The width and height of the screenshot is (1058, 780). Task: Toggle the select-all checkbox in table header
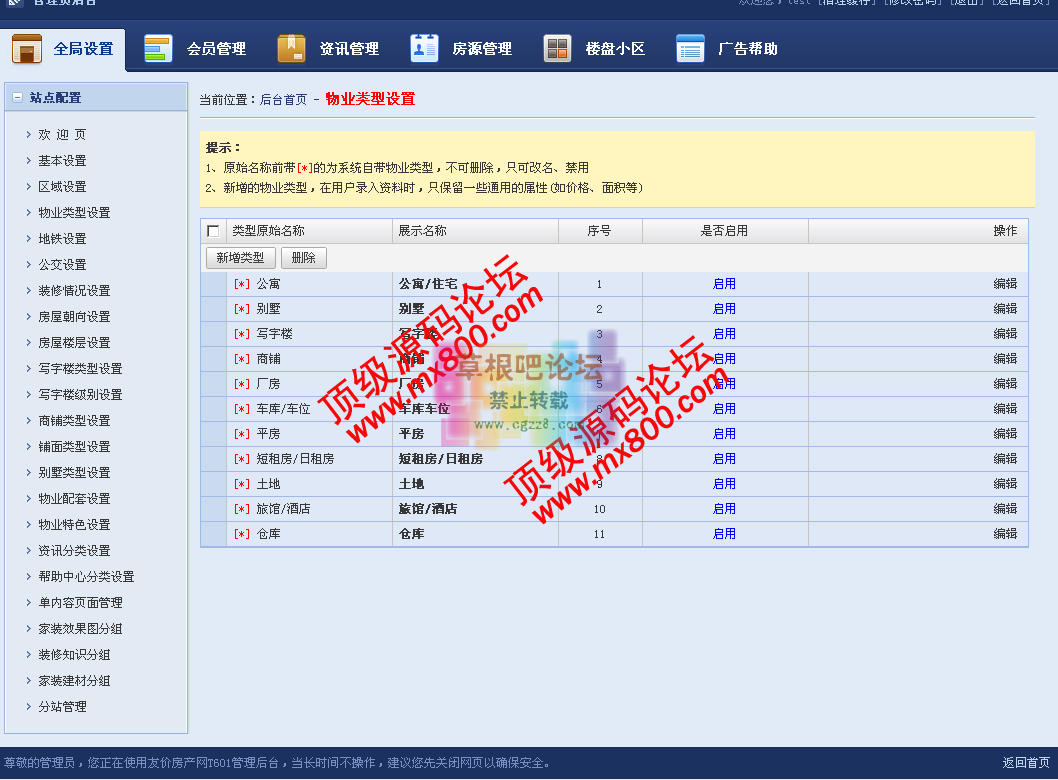click(213, 230)
